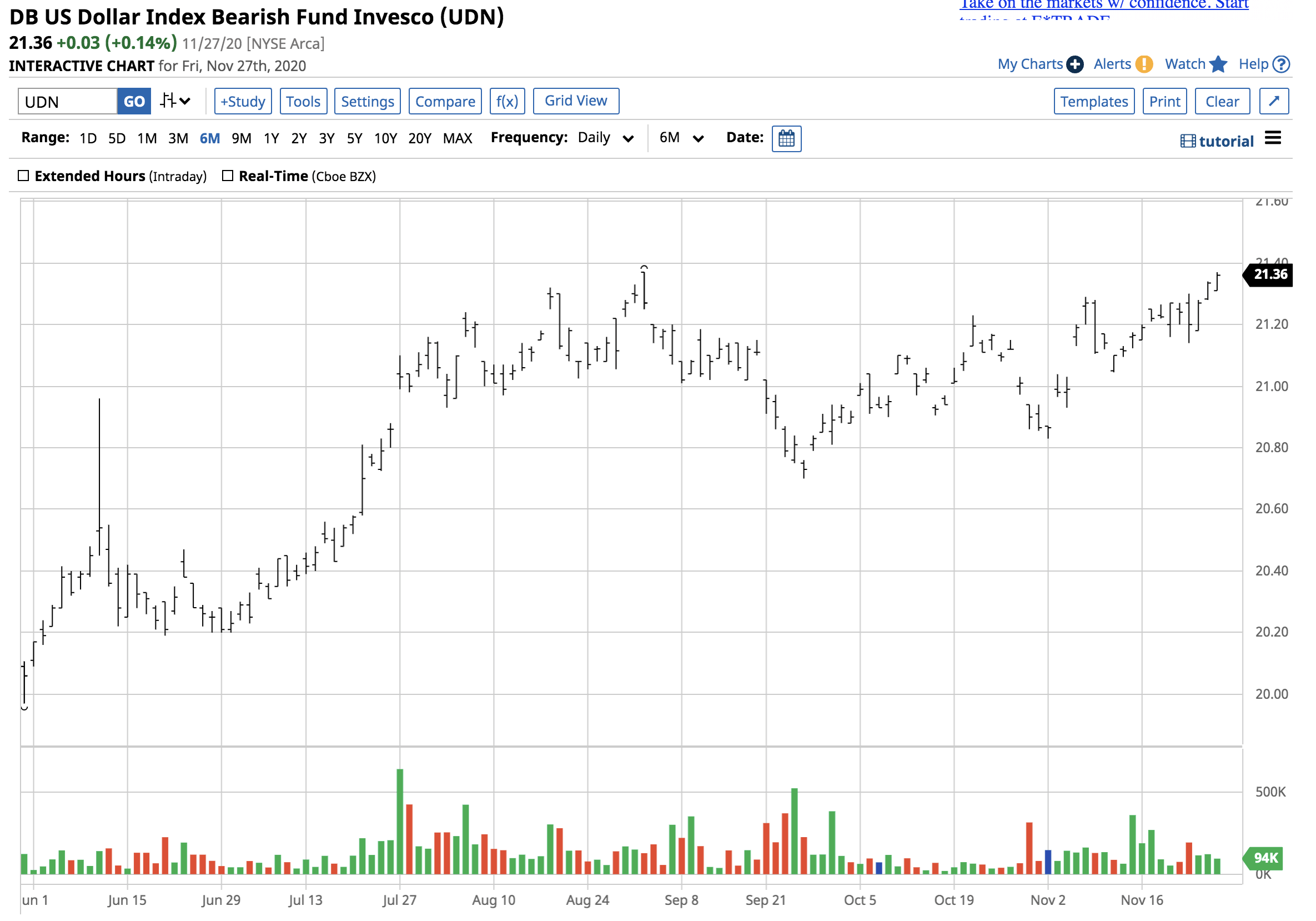Screen dimensions: 1316x921
Task: Expand chart with the pop-out arrow icon
Action: pos(1274,102)
